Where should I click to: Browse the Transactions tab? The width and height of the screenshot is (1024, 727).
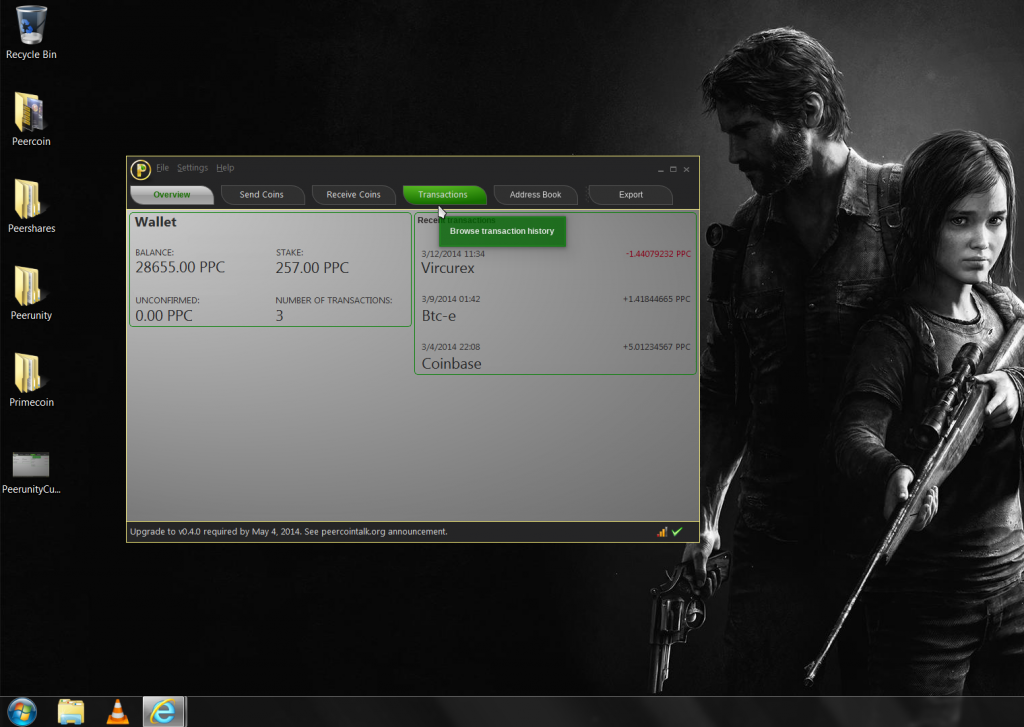443,195
